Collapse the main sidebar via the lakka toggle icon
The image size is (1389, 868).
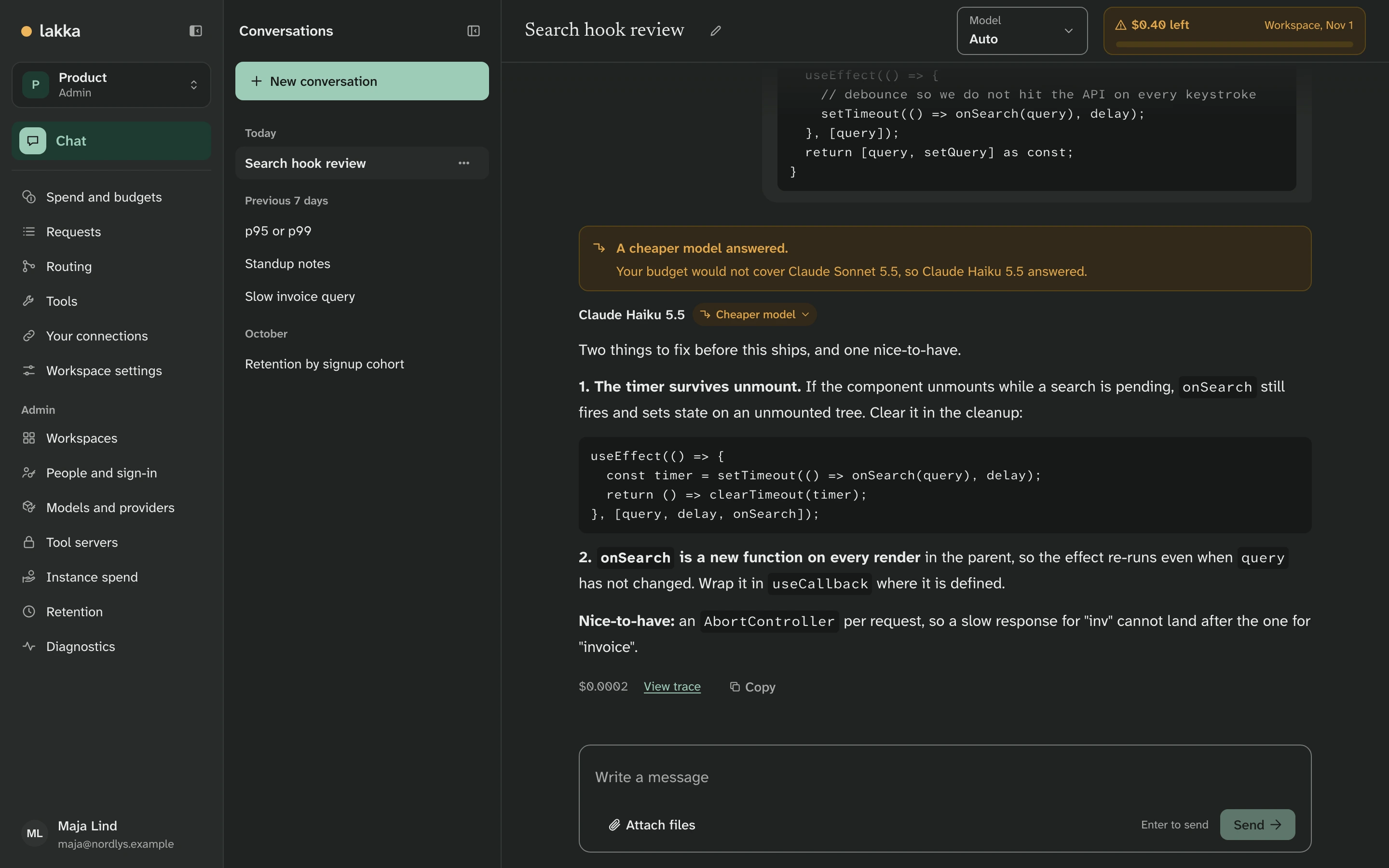[x=196, y=31]
